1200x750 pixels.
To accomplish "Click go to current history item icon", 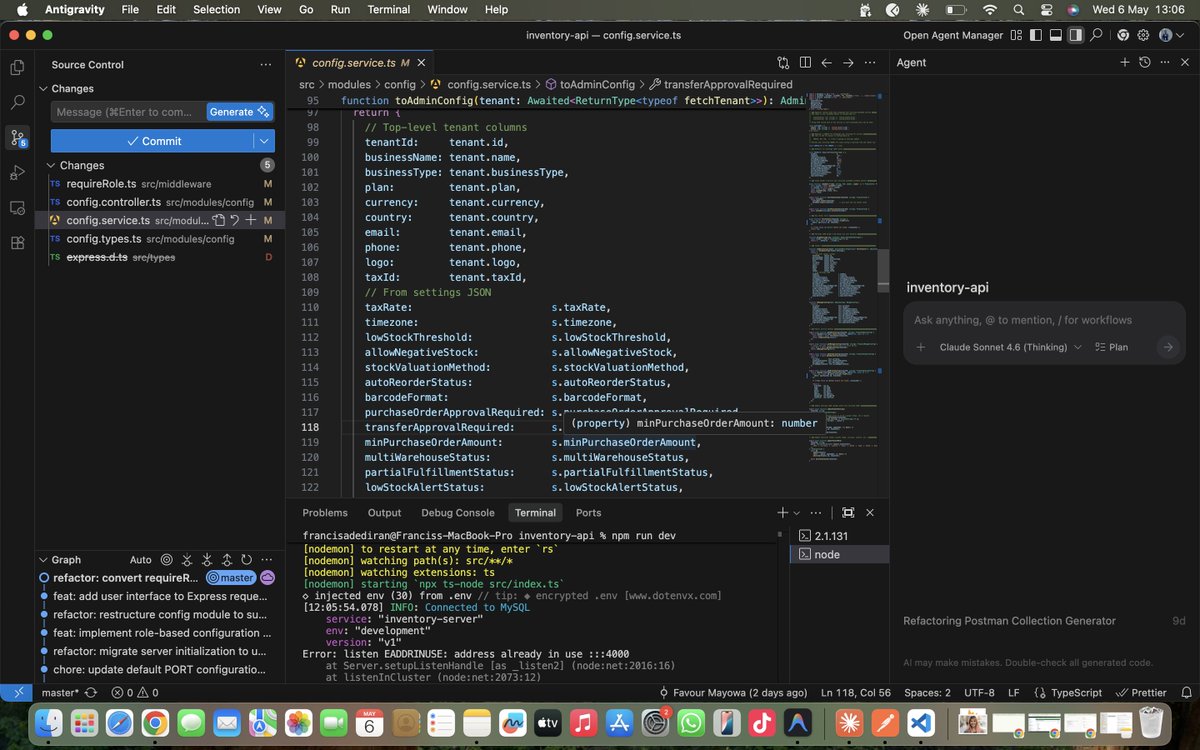I will 167,560.
